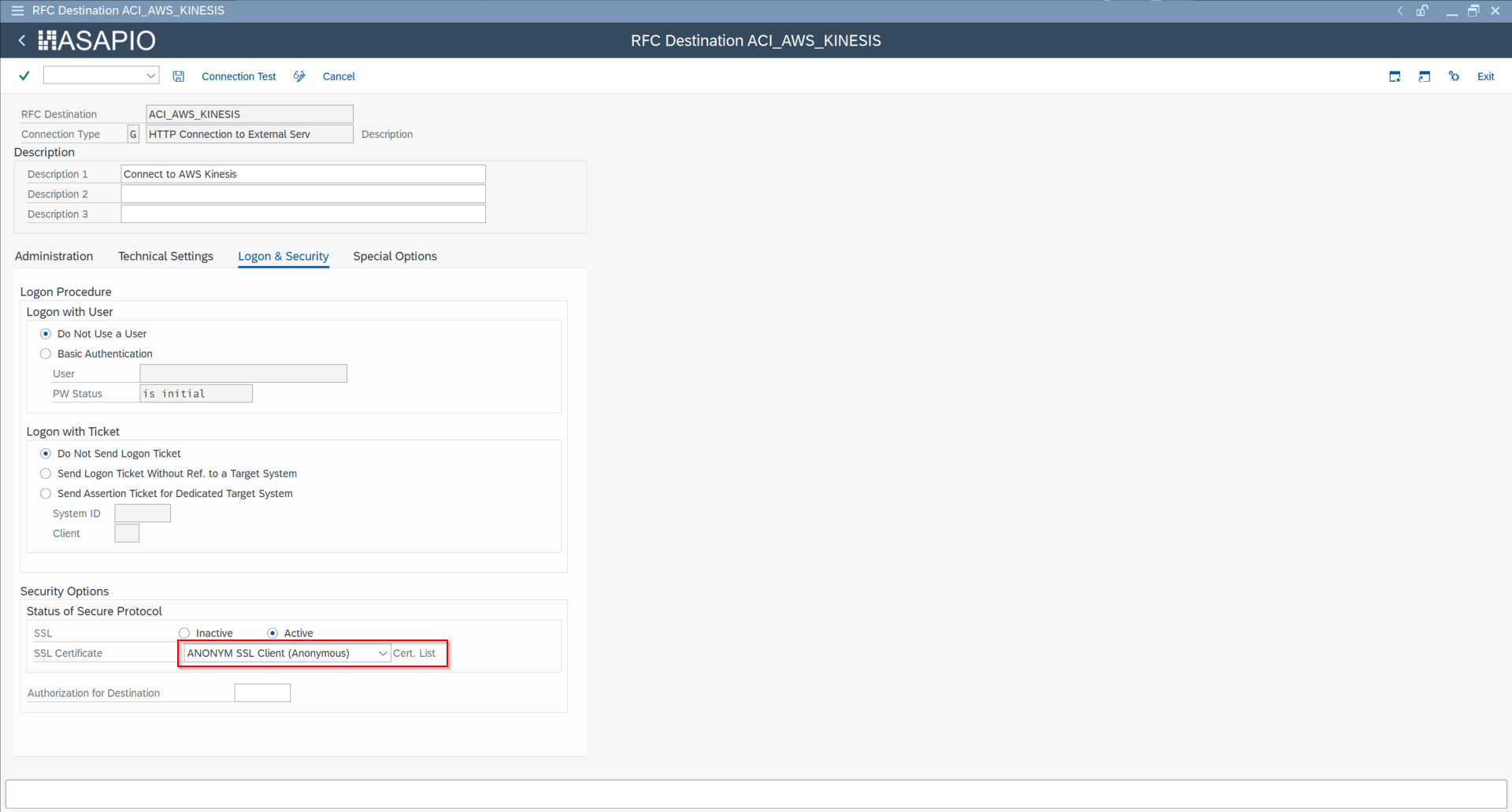Click the Client field

click(x=127, y=533)
